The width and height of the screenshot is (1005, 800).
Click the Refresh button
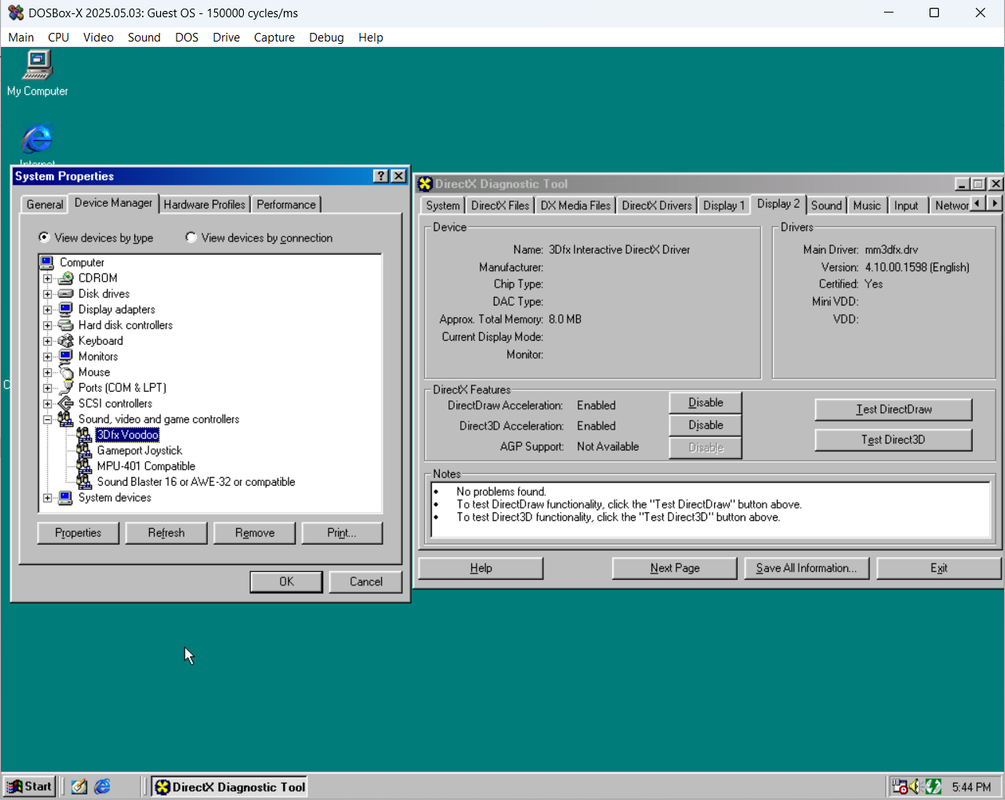[x=166, y=533]
